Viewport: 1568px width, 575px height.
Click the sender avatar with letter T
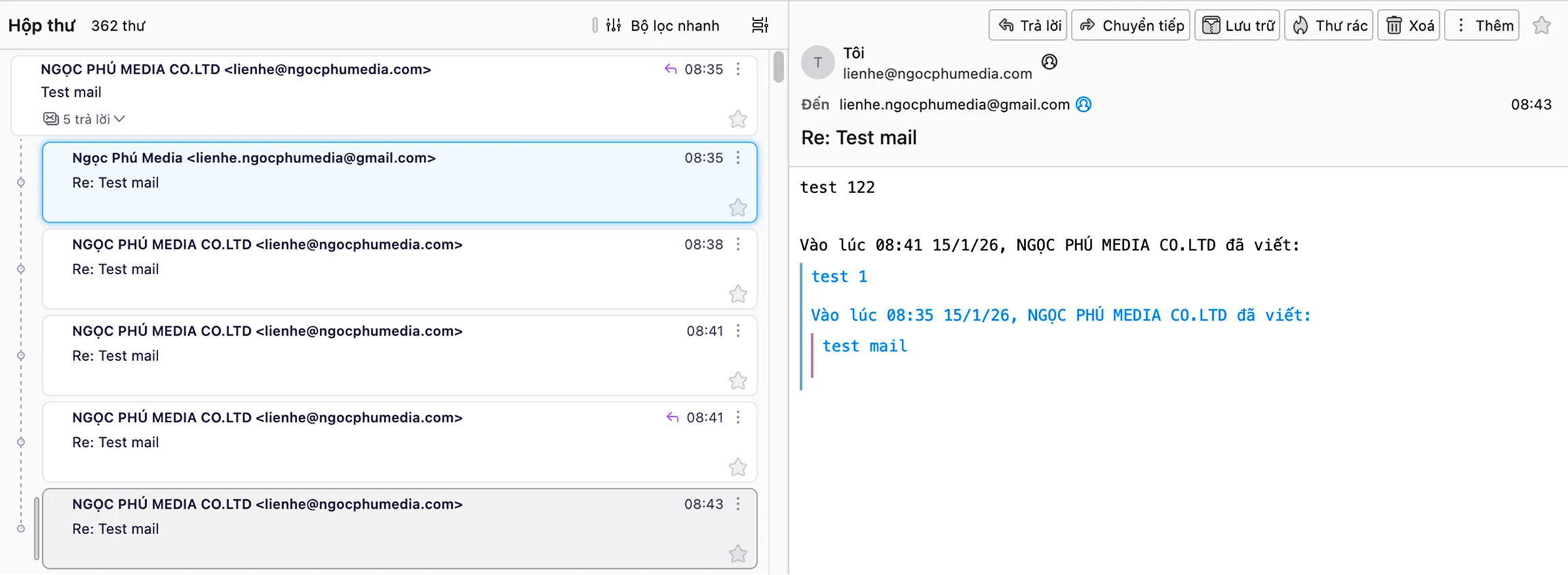(x=817, y=63)
